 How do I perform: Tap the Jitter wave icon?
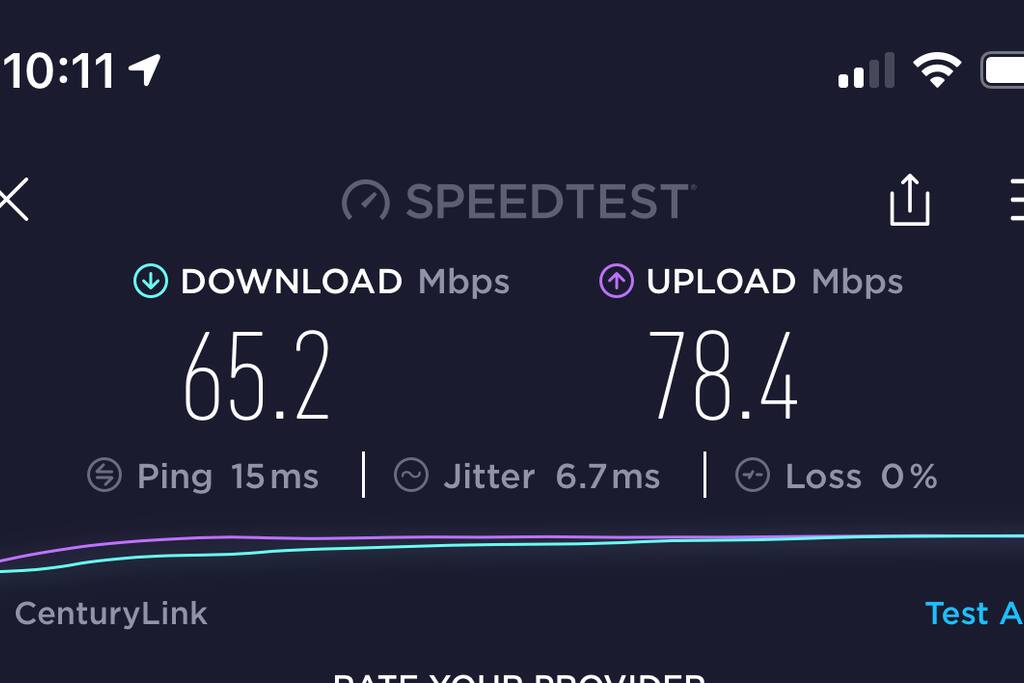(411, 475)
